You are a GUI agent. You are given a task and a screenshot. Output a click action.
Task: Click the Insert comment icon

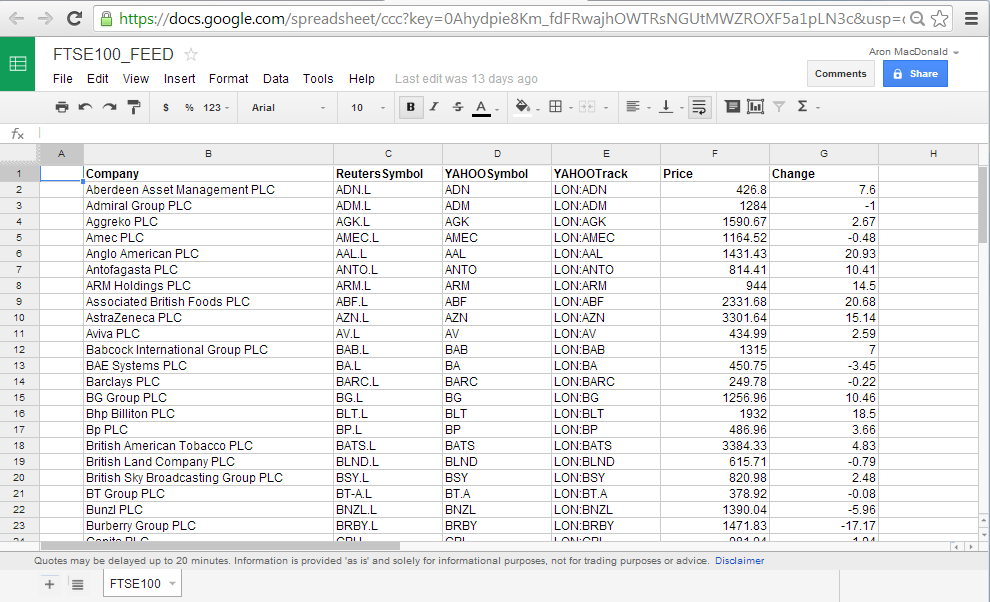tap(732, 107)
